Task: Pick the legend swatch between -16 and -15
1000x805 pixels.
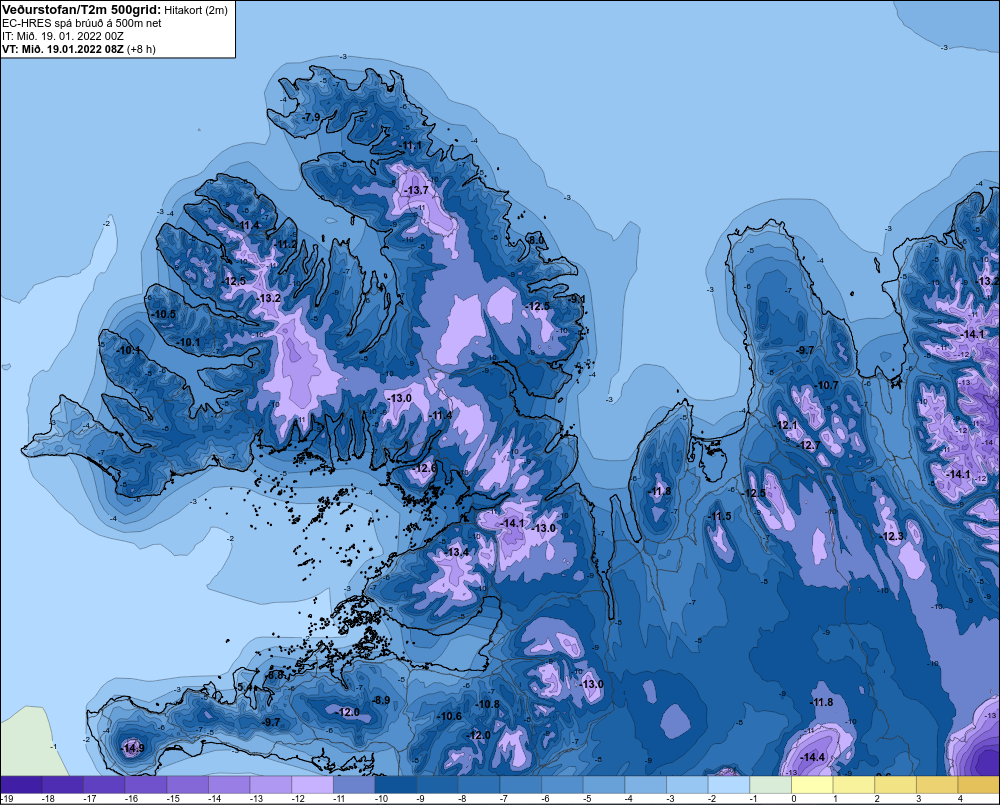Action: click(x=146, y=785)
